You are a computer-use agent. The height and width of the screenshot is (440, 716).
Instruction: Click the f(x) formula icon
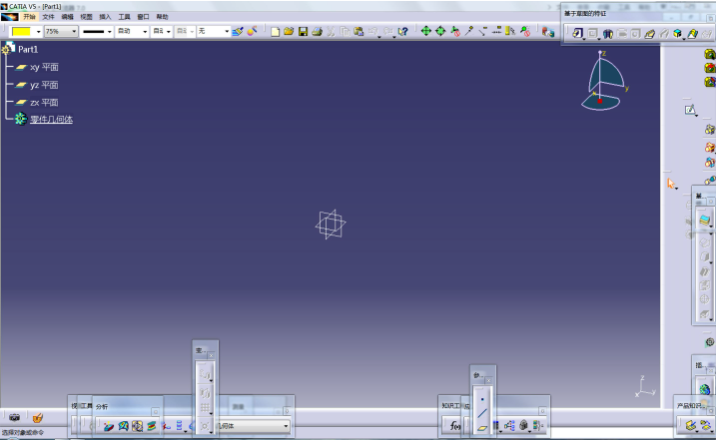(454, 426)
